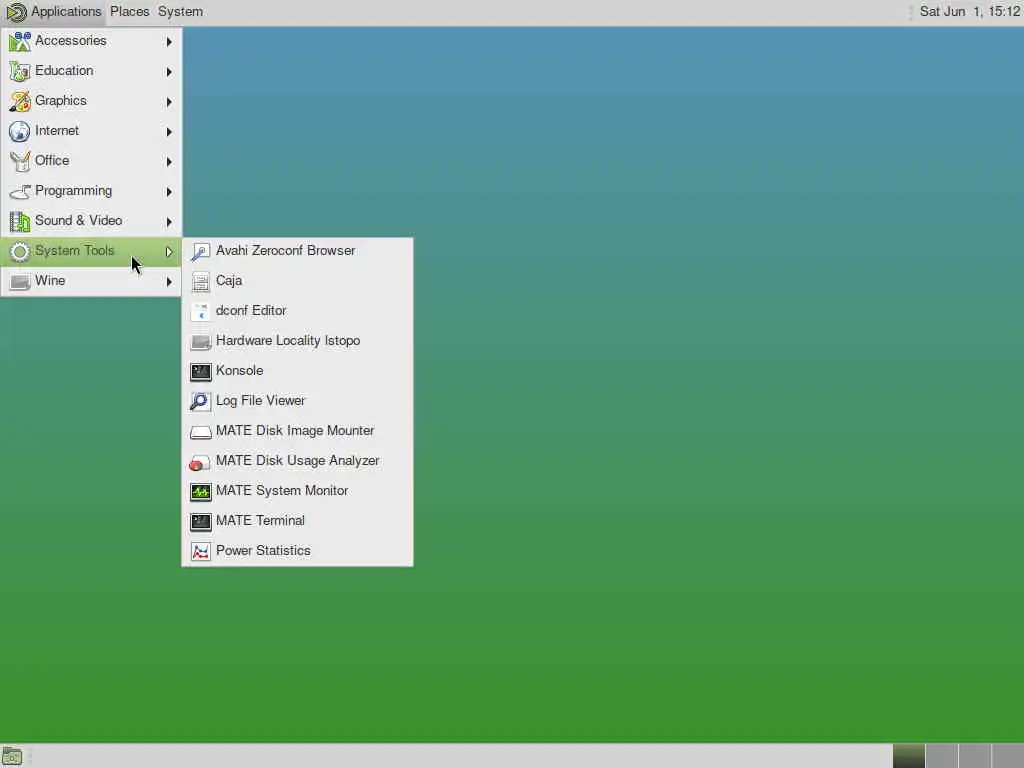The image size is (1024, 768).
Task: Expand the Office submenu arrow
Action: point(169,162)
